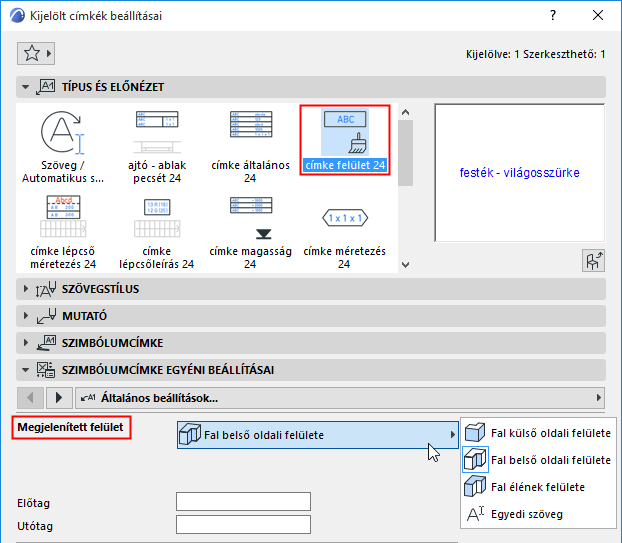This screenshot has width=622, height=543.
Task: Open the Általános beállítások page dropdown
Action: click(x=340, y=397)
